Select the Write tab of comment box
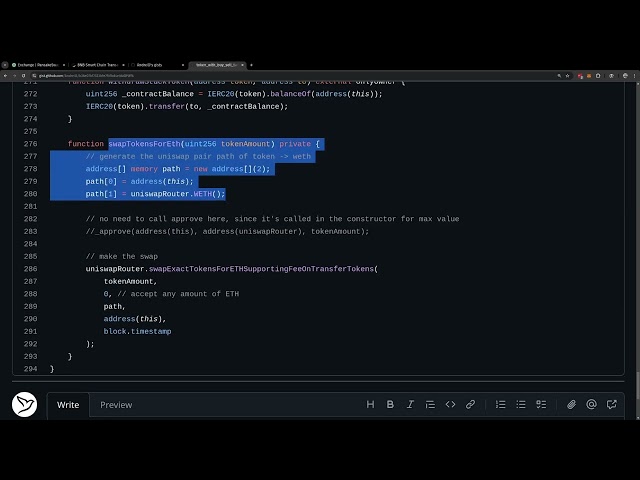Viewport: 640px width, 480px height. (x=68, y=405)
